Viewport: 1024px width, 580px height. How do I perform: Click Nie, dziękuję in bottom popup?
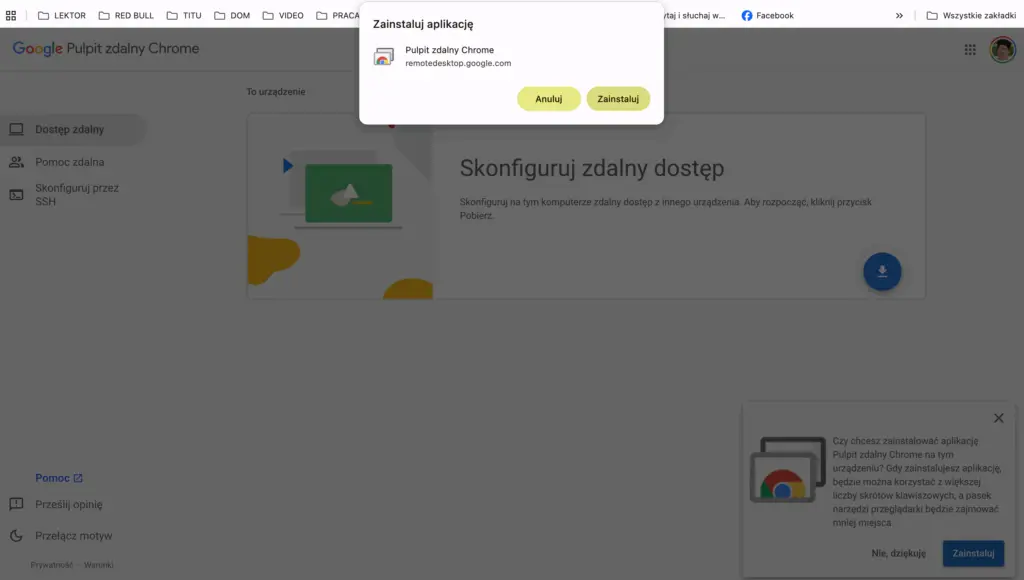click(898, 553)
